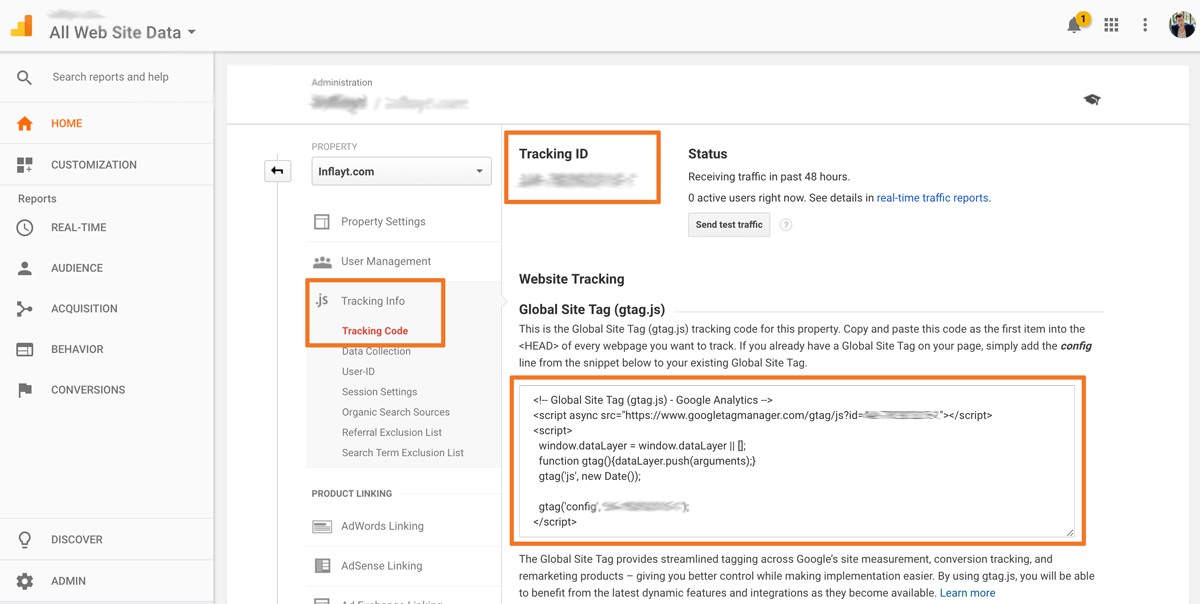Click the search magnifier icon

point(25,77)
